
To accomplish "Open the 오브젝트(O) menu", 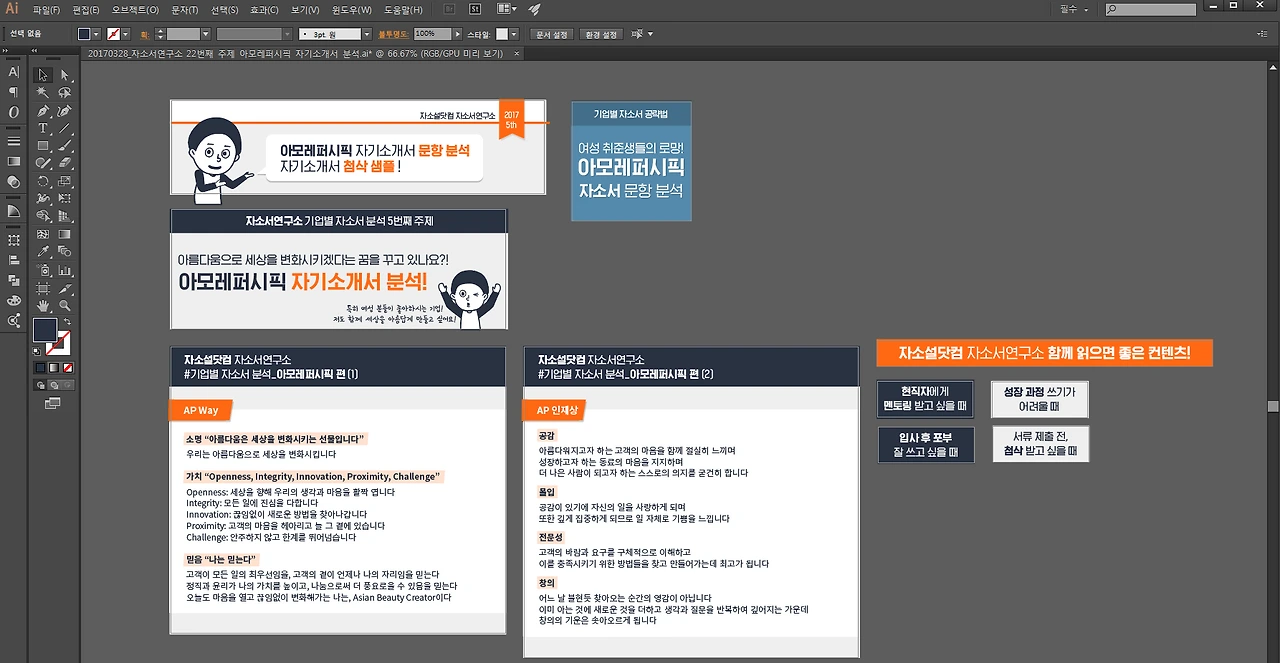I will click(135, 9).
